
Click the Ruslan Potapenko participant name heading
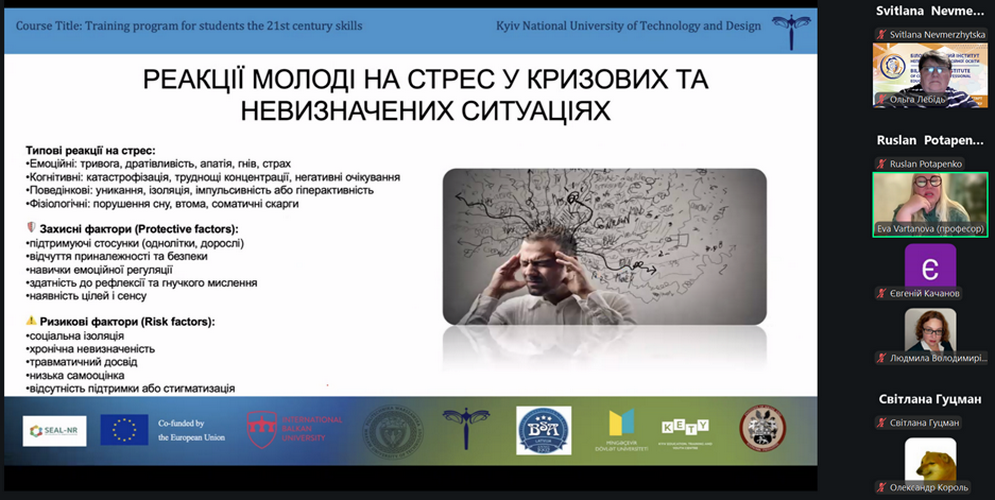[930, 140]
